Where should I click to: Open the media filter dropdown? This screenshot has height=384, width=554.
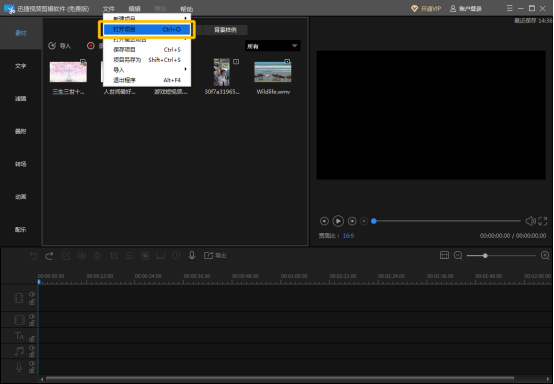click(272, 46)
